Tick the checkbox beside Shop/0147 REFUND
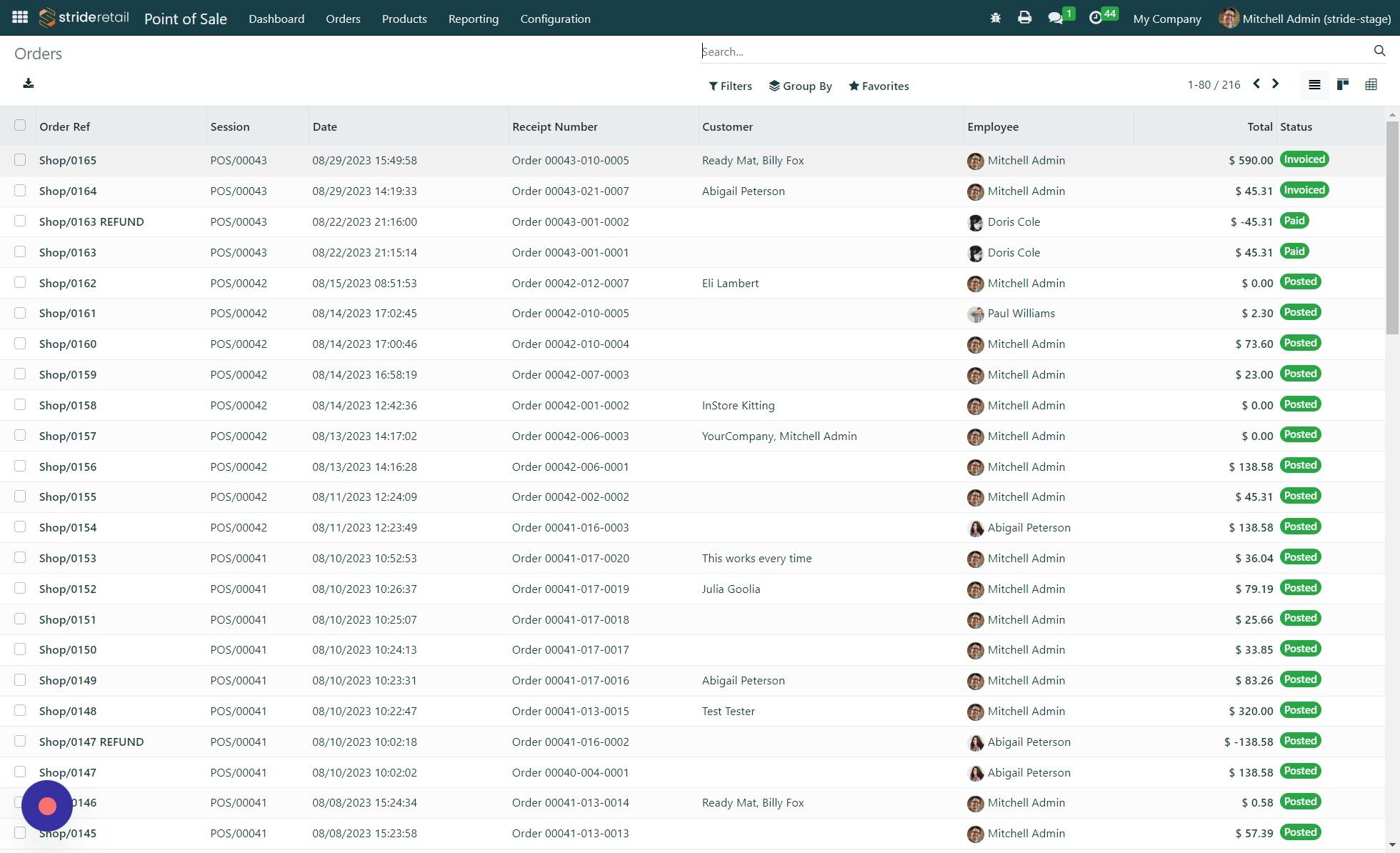The width and height of the screenshot is (1400, 853). pyautogui.click(x=20, y=742)
